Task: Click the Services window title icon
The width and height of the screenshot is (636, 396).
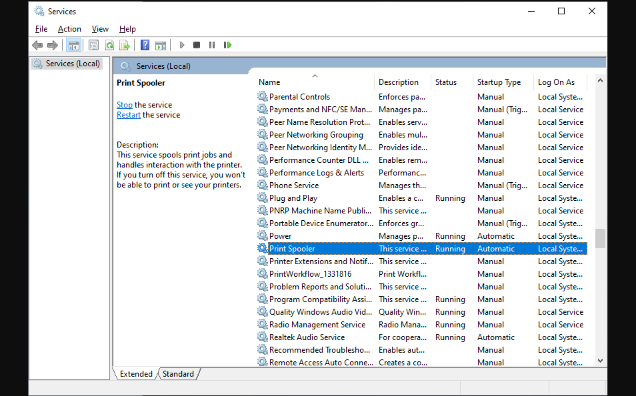Action: click(39, 11)
